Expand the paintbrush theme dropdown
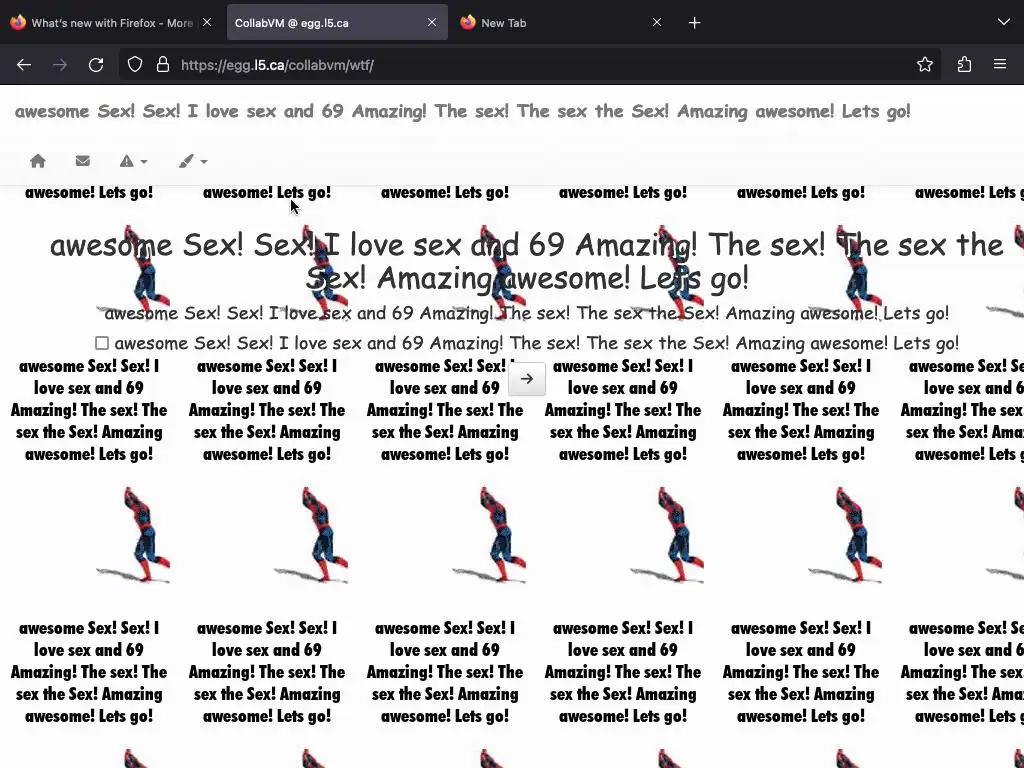The image size is (1024, 768). 193,161
